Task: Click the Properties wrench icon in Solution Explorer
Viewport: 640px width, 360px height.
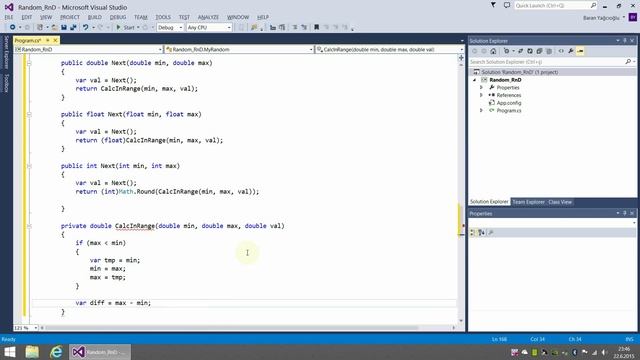Action: pos(571,51)
